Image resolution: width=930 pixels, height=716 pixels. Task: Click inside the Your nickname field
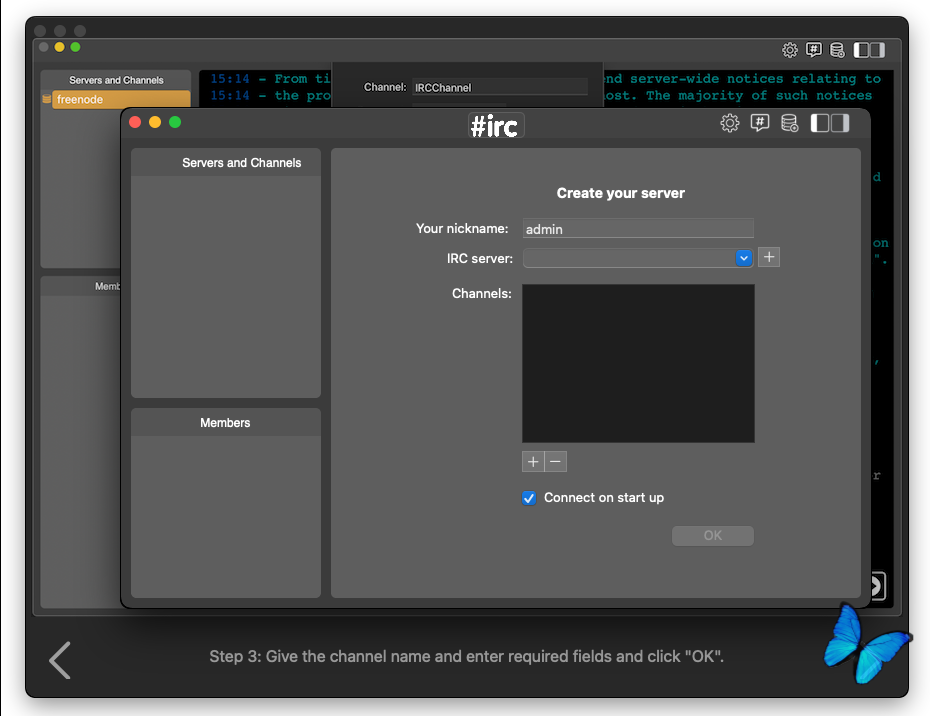tap(637, 229)
